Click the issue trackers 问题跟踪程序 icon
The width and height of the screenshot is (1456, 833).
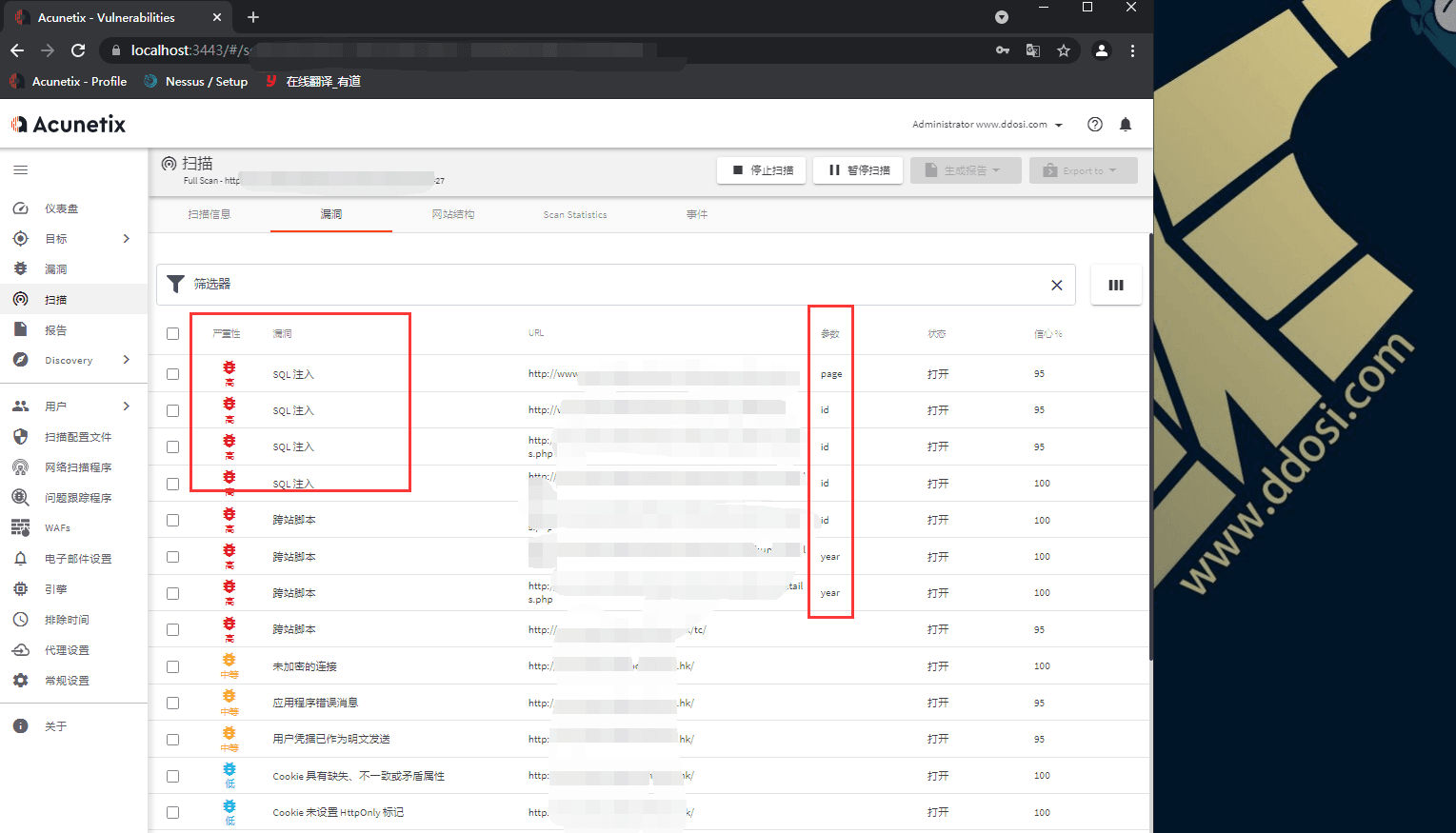tap(20, 498)
